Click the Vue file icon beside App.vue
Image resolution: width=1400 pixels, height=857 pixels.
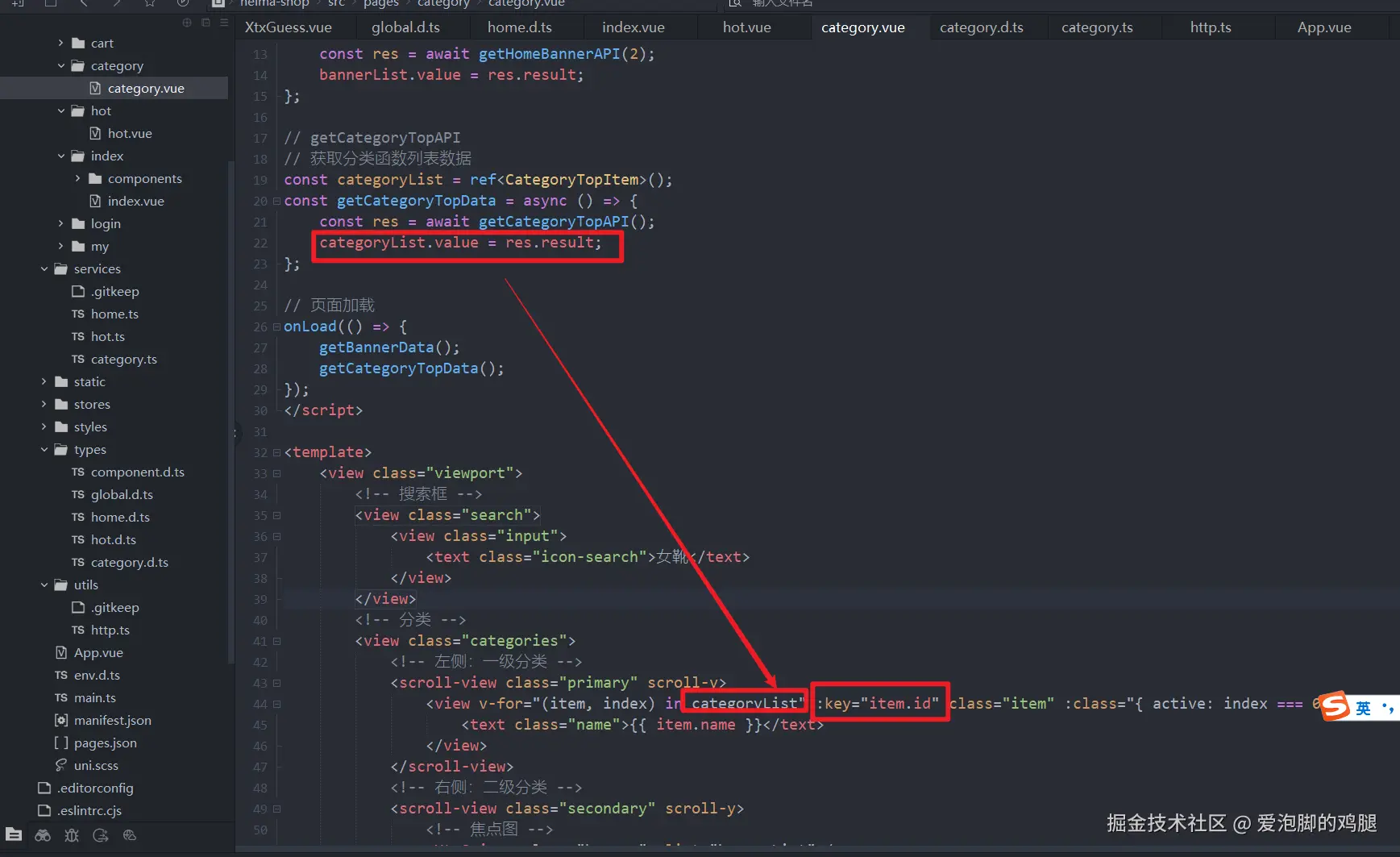61,652
